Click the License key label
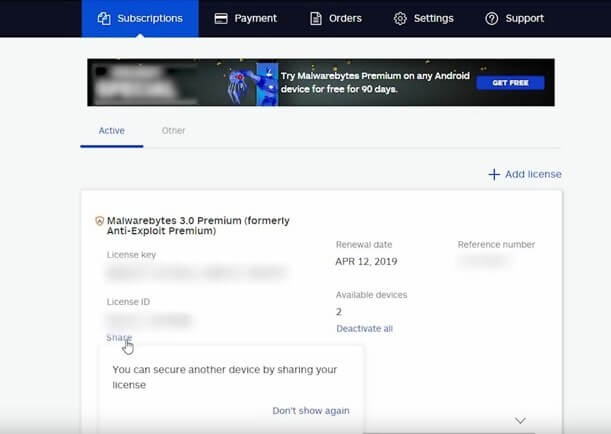This screenshot has height=434, width=611. tap(131, 255)
